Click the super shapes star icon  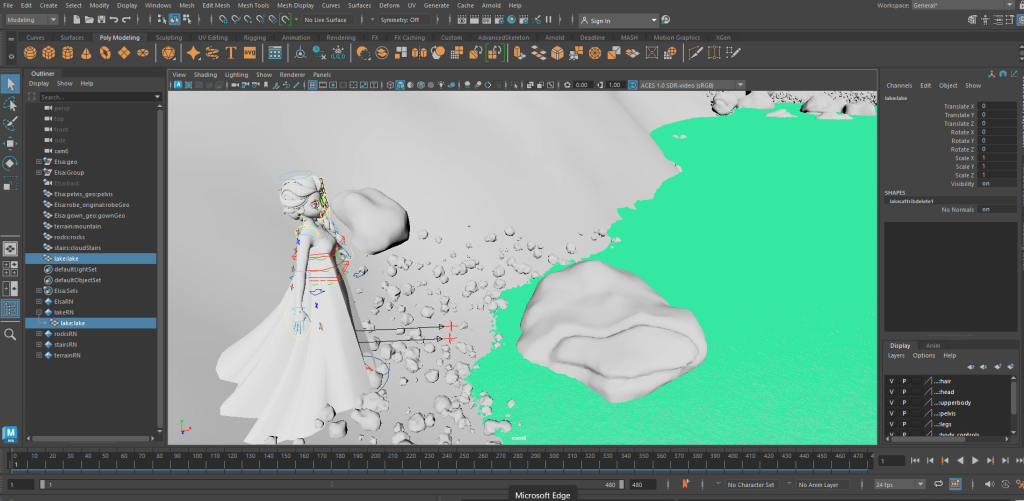pyautogui.click(x=193, y=53)
